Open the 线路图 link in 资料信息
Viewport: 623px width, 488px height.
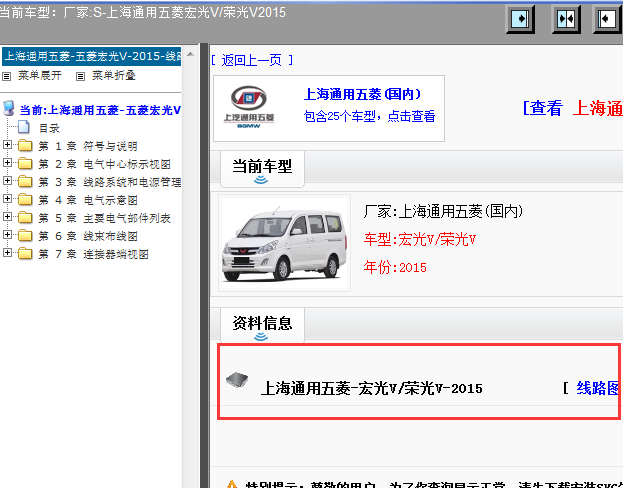[x=598, y=388]
